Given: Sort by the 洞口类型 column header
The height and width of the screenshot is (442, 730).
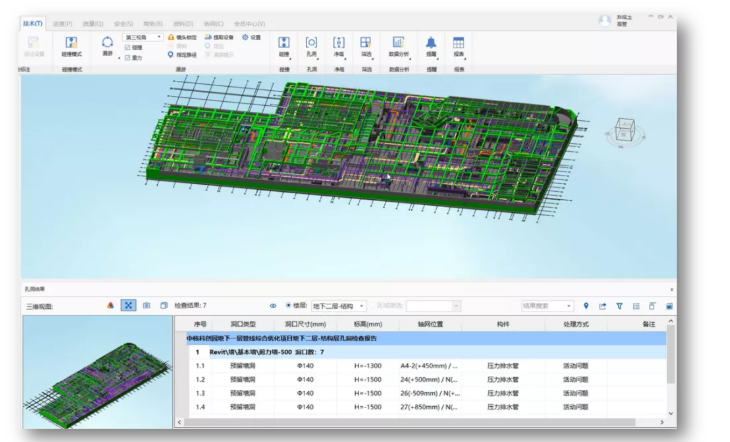Looking at the screenshot, I should 243,324.
